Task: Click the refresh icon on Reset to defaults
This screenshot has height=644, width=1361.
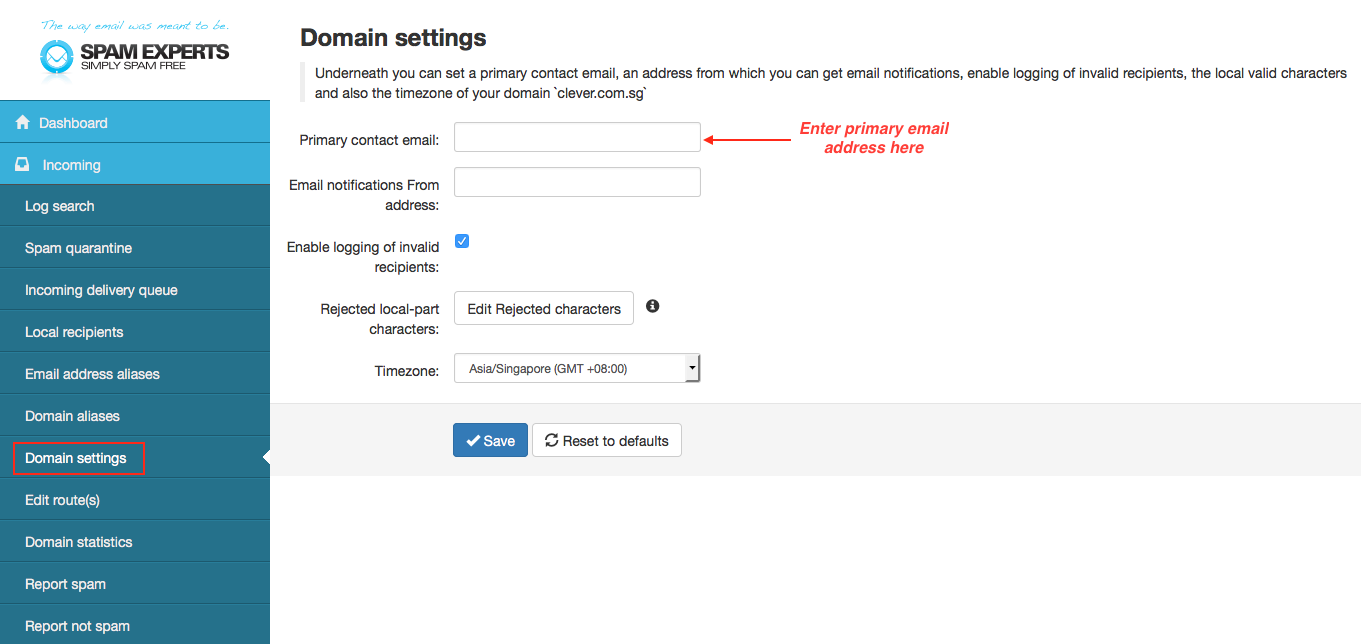Action: [551, 440]
